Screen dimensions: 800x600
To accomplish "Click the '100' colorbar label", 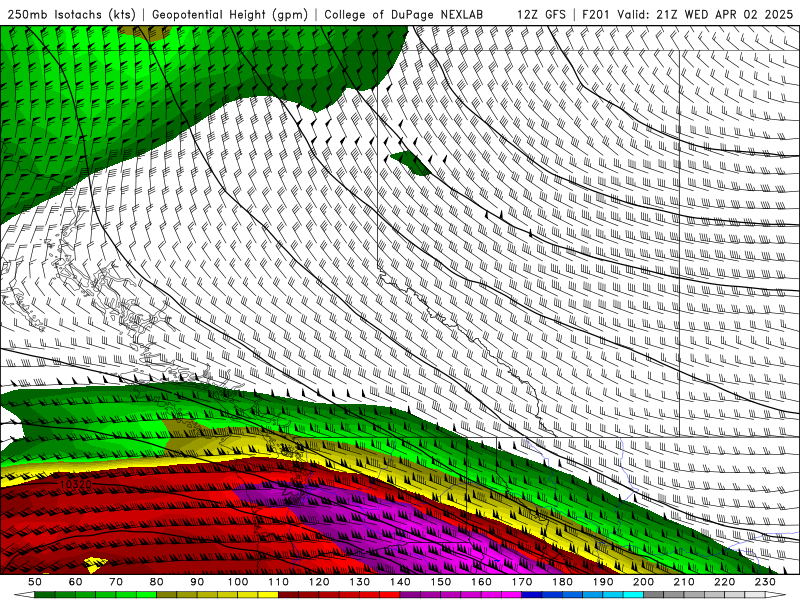I will (x=238, y=582).
